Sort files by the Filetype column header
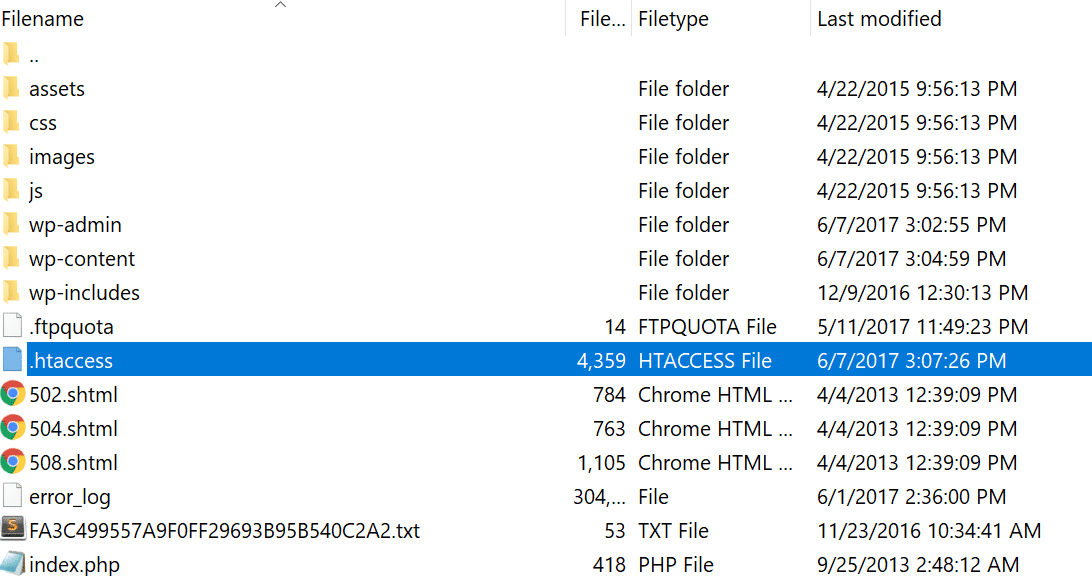This screenshot has width=1092, height=576. [676, 18]
